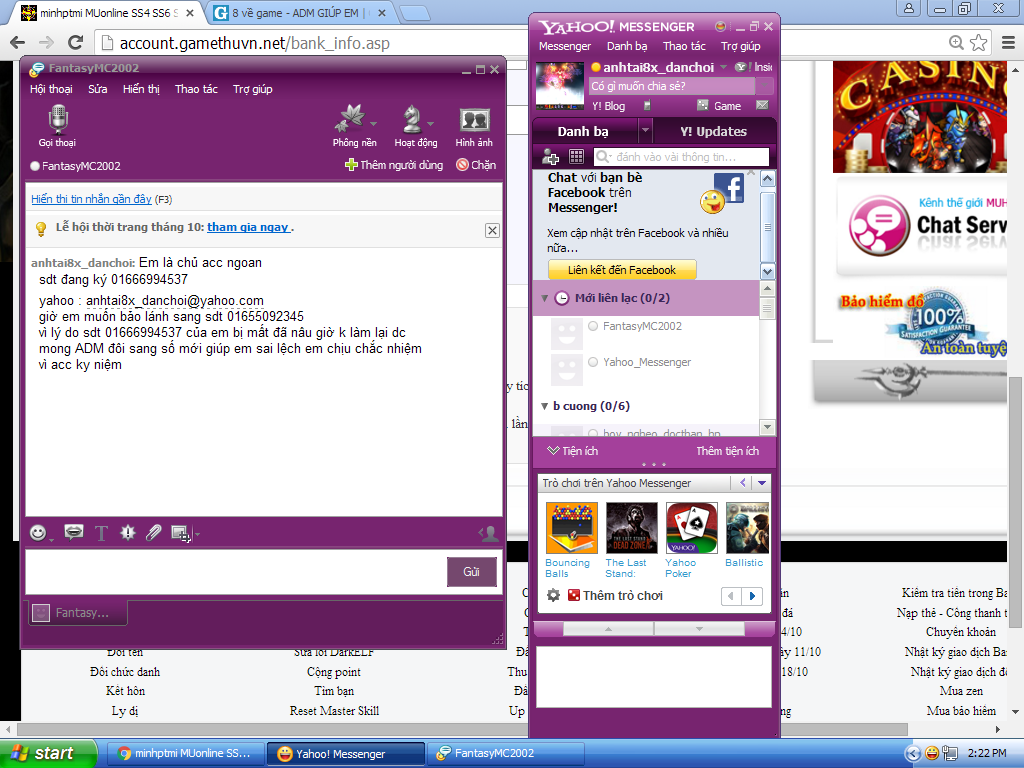The width and height of the screenshot is (1024, 768).
Task: Click add contact icon in Messenger toolbar
Action: [551, 157]
